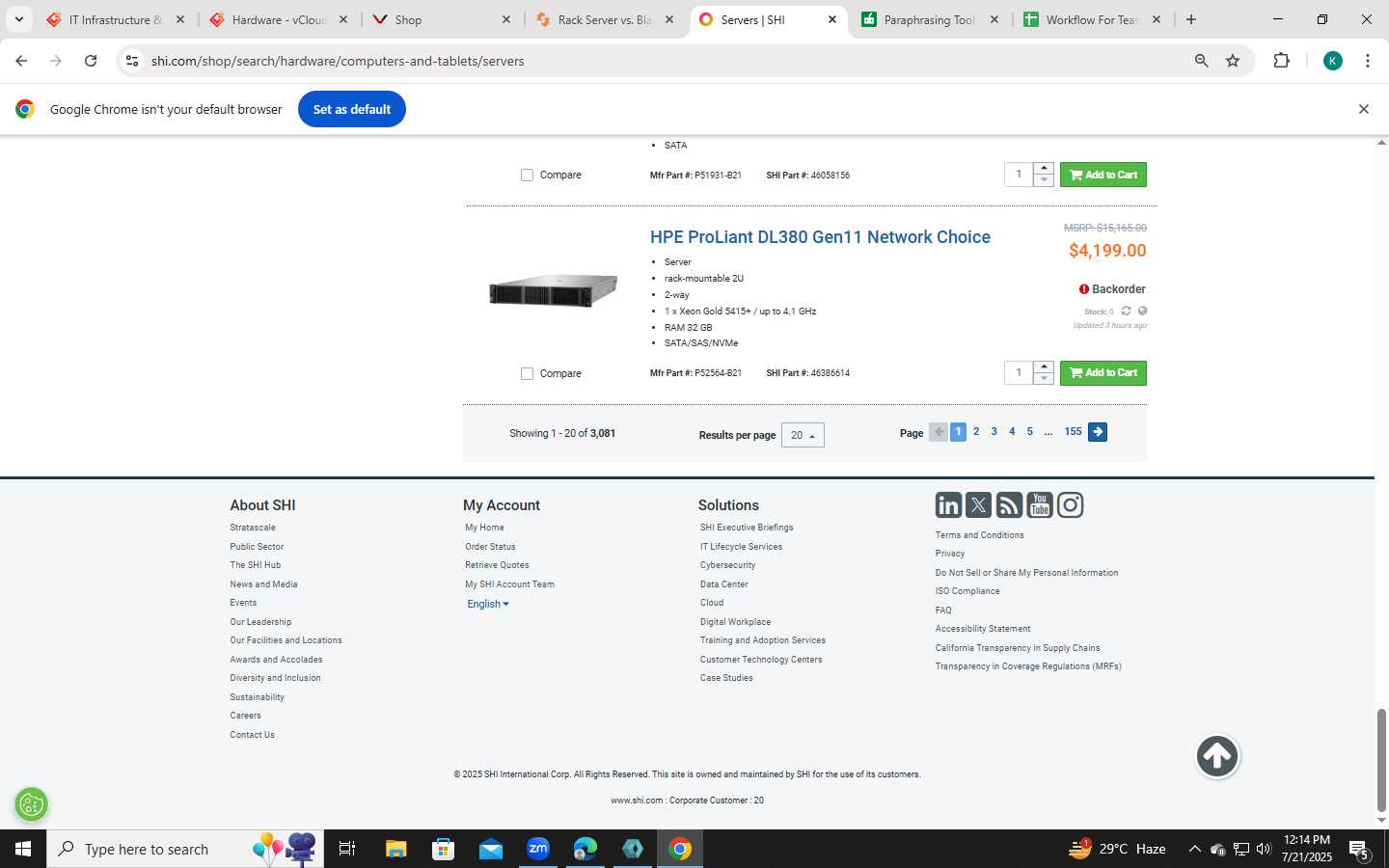Click globe stock icon next to Stock: 0

[x=1142, y=311]
